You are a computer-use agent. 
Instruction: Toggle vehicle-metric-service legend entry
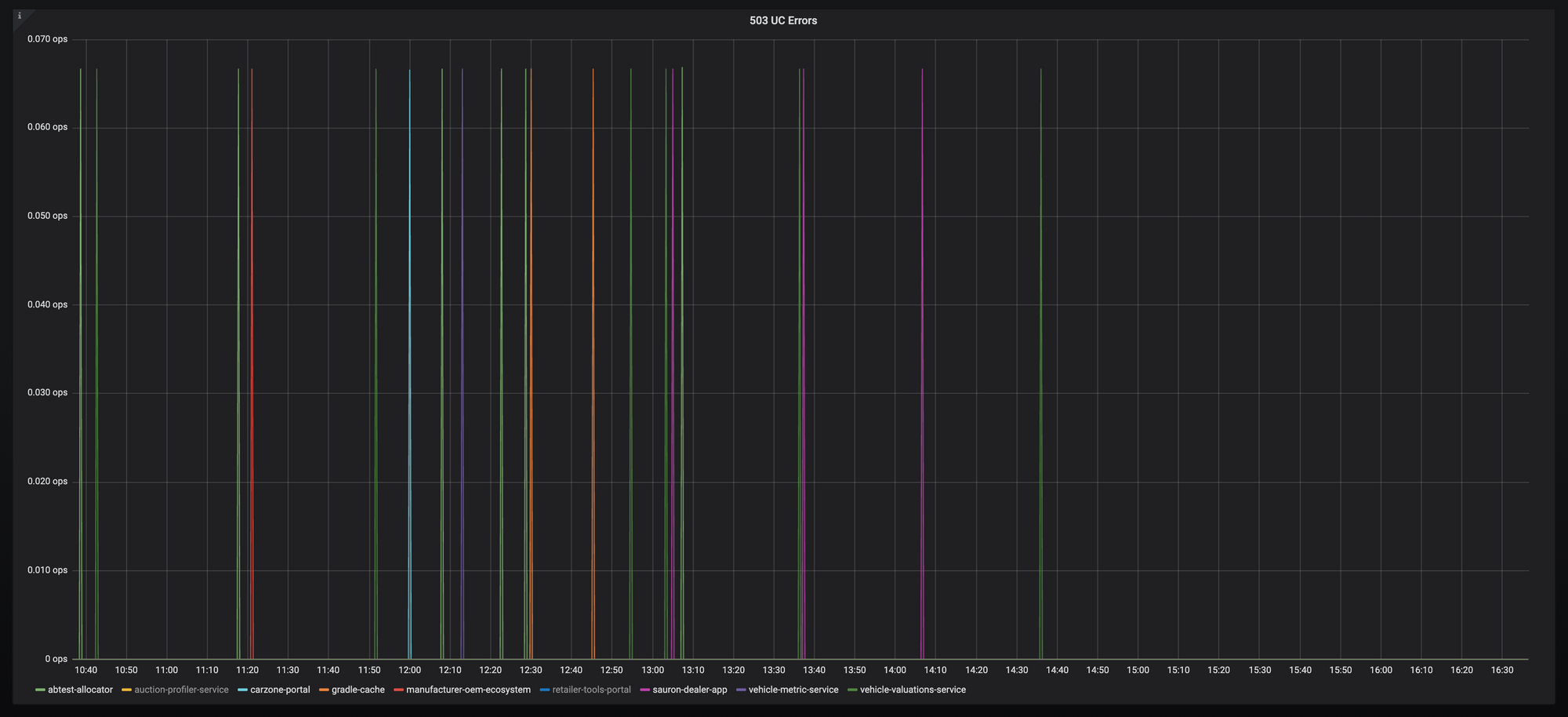(793, 690)
